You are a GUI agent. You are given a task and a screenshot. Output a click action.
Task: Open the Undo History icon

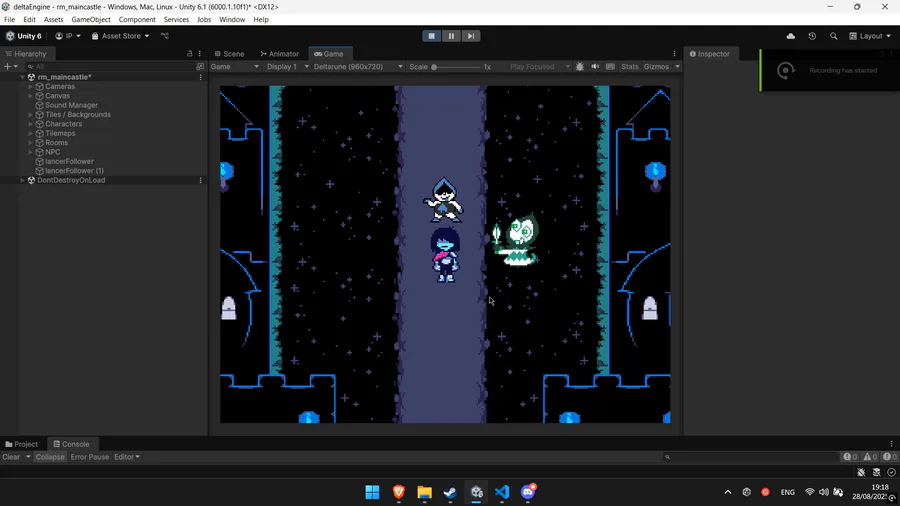pos(812,36)
